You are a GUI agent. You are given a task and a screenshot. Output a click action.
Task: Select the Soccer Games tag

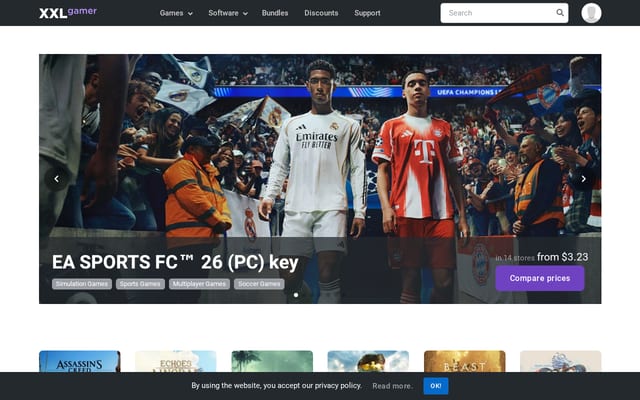pyautogui.click(x=259, y=284)
